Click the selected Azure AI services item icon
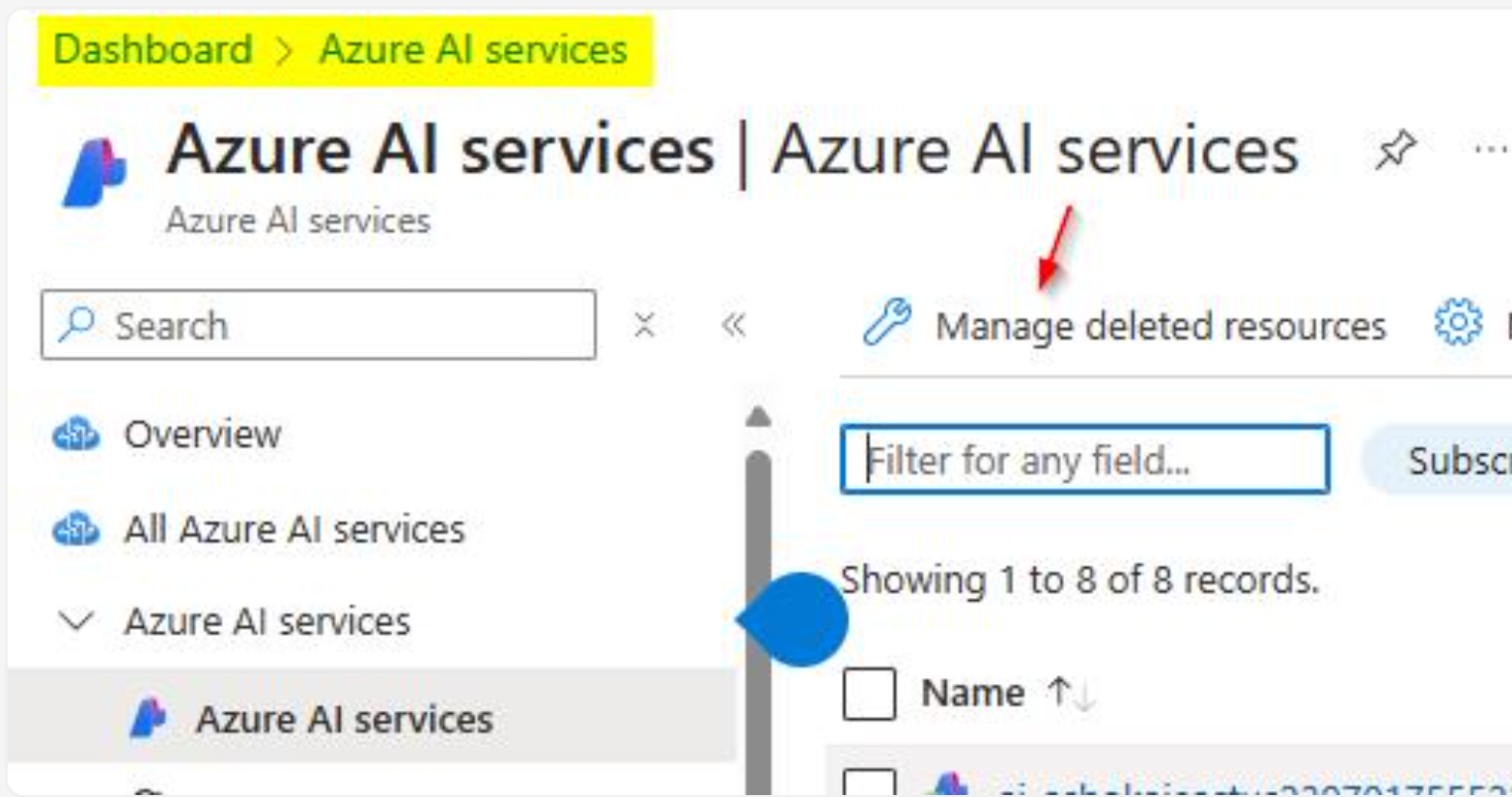This screenshot has height=797, width=1512. 148,719
